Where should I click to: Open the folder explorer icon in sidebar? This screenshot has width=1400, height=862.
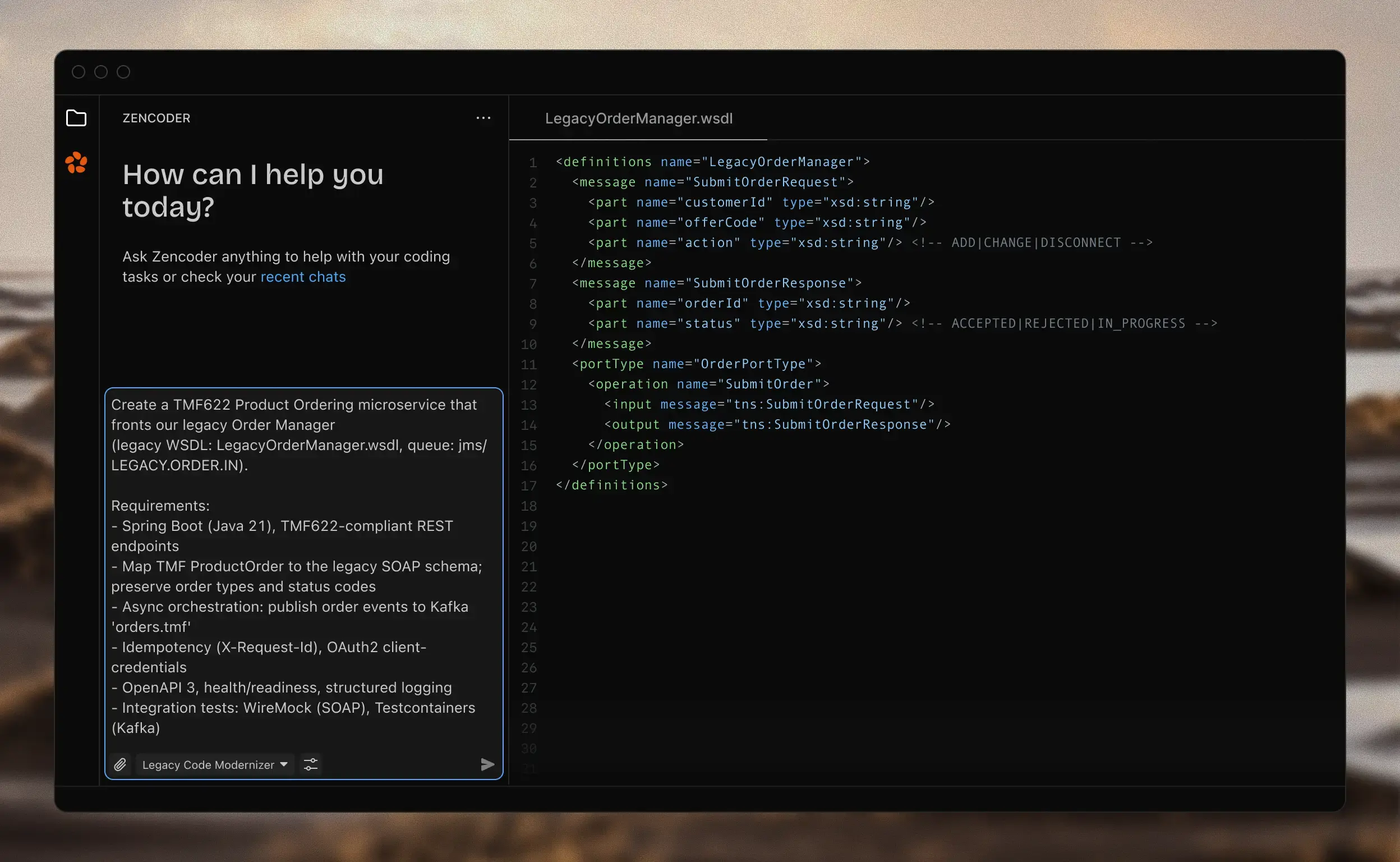click(76, 118)
